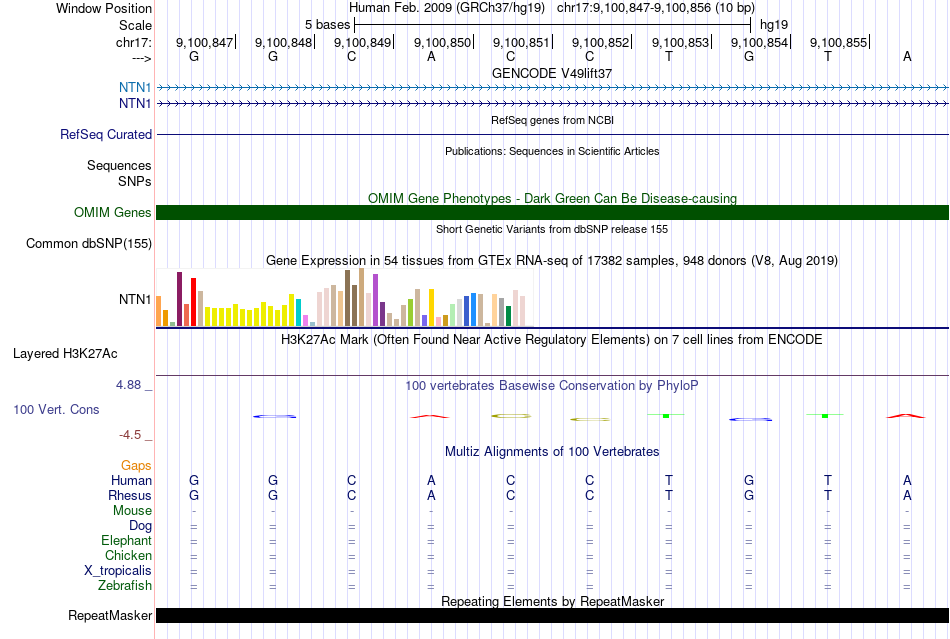Click the RepeatMasker track label
This screenshot has height=639, width=950.
110,615
